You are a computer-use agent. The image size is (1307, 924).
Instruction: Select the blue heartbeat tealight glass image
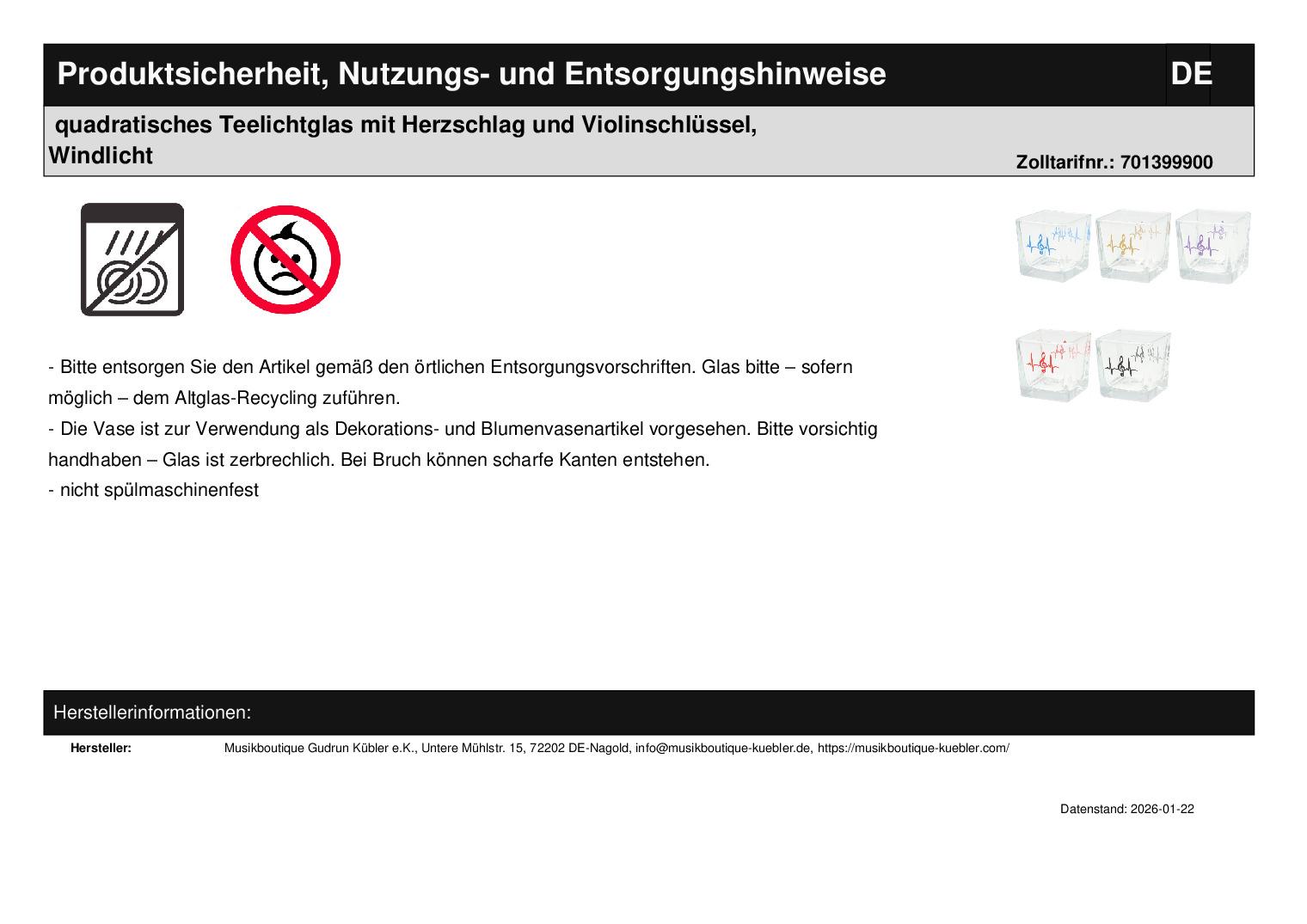1052,245
